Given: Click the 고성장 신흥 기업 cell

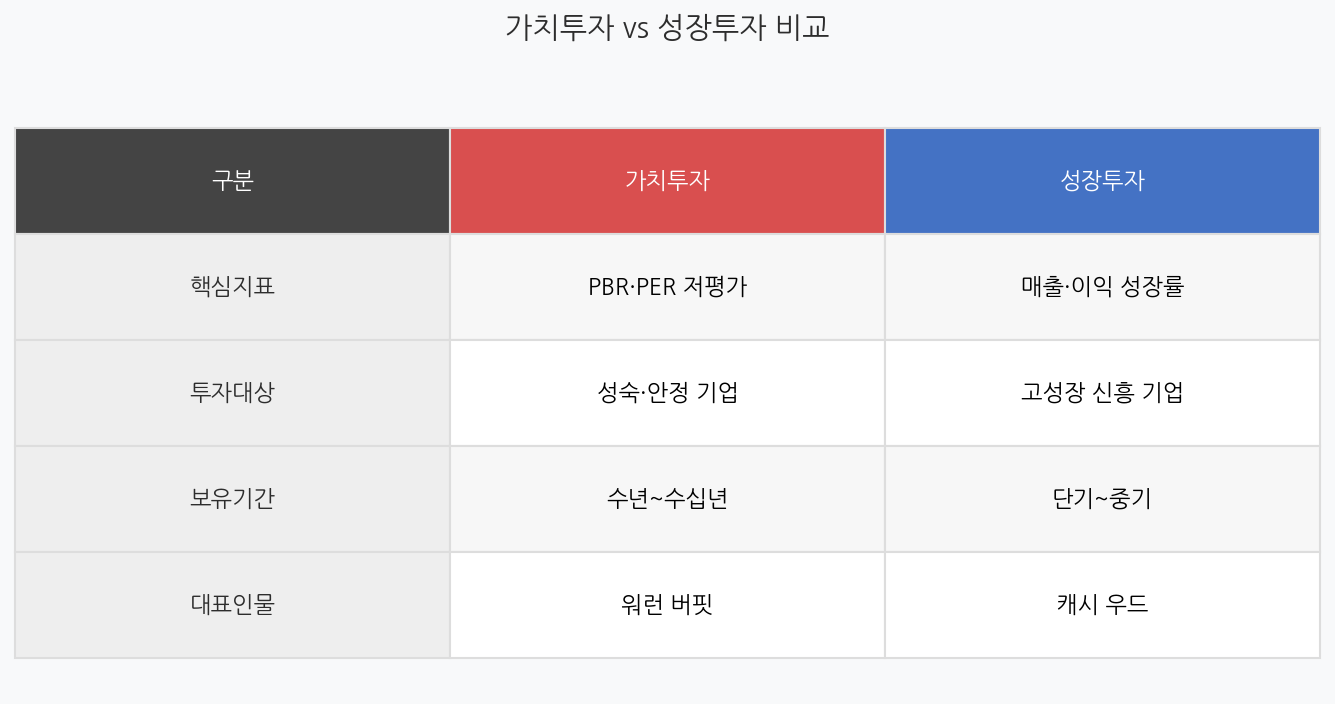Looking at the screenshot, I should click(x=1102, y=393).
